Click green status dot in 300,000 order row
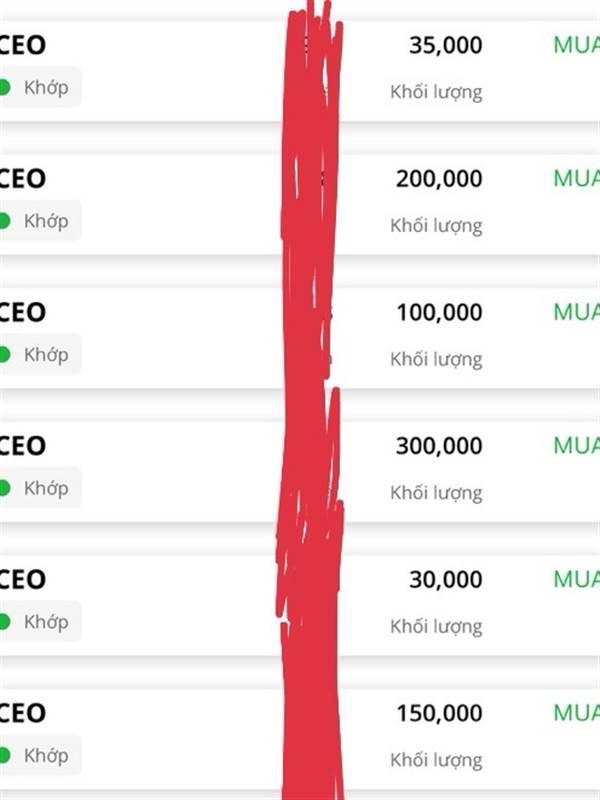The width and height of the screenshot is (600, 800). coord(4,488)
